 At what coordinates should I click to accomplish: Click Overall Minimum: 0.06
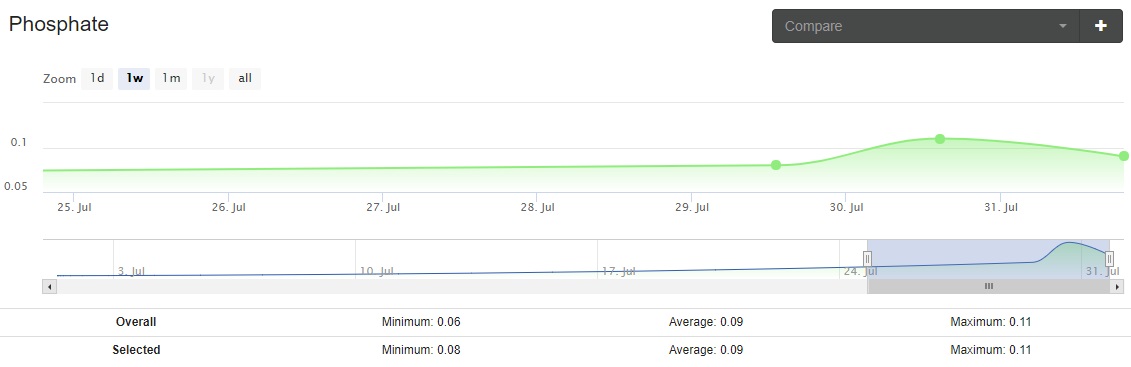(421, 322)
